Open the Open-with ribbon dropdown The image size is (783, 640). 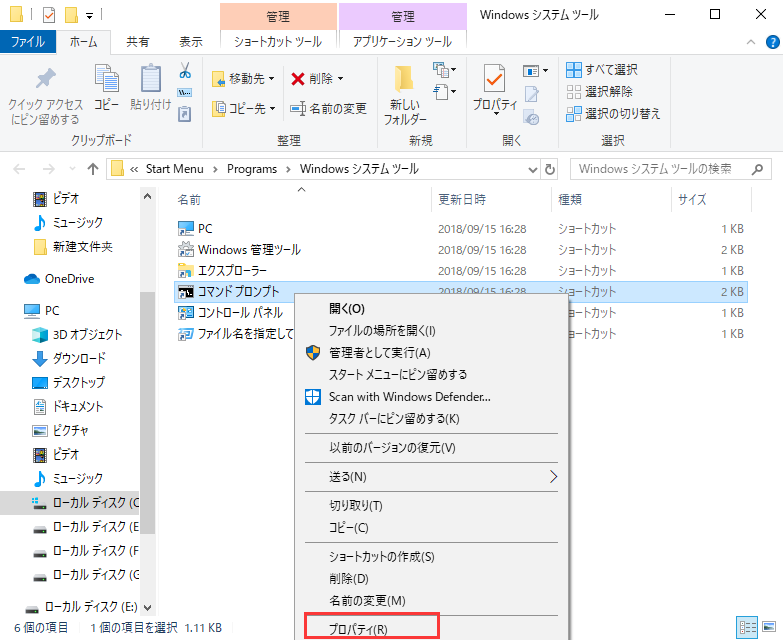535,71
